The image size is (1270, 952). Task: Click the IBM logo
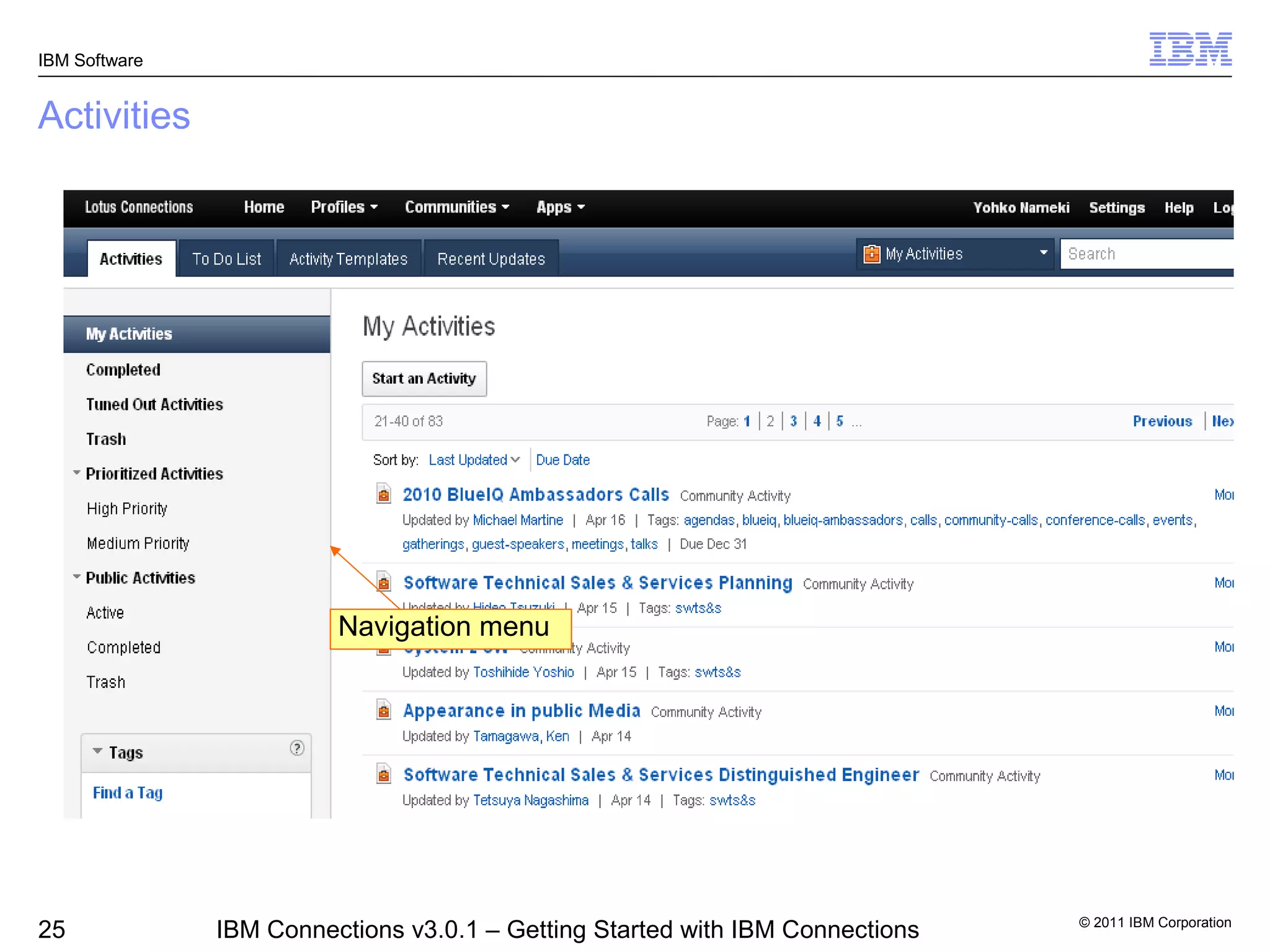pyautogui.click(x=1190, y=49)
